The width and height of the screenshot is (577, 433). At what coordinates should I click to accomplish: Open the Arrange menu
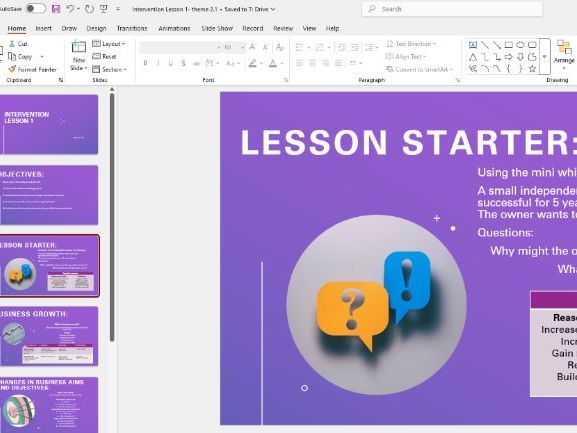pos(564,54)
